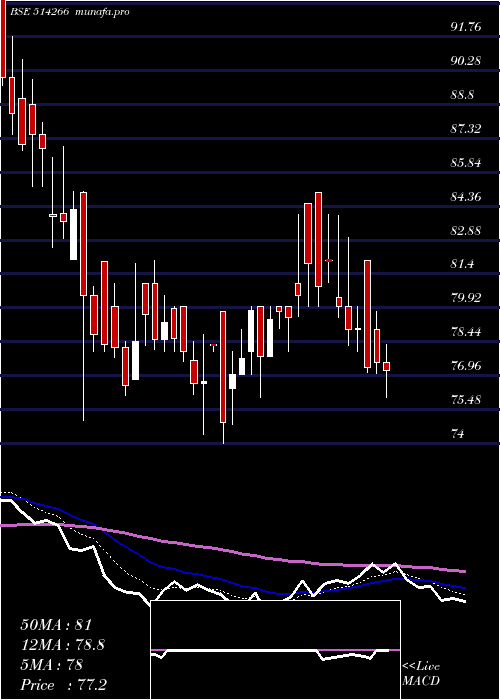Screen dimensions: 500x700
Task: Click the '5MA : 78' readout
Action: click(x=52, y=665)
